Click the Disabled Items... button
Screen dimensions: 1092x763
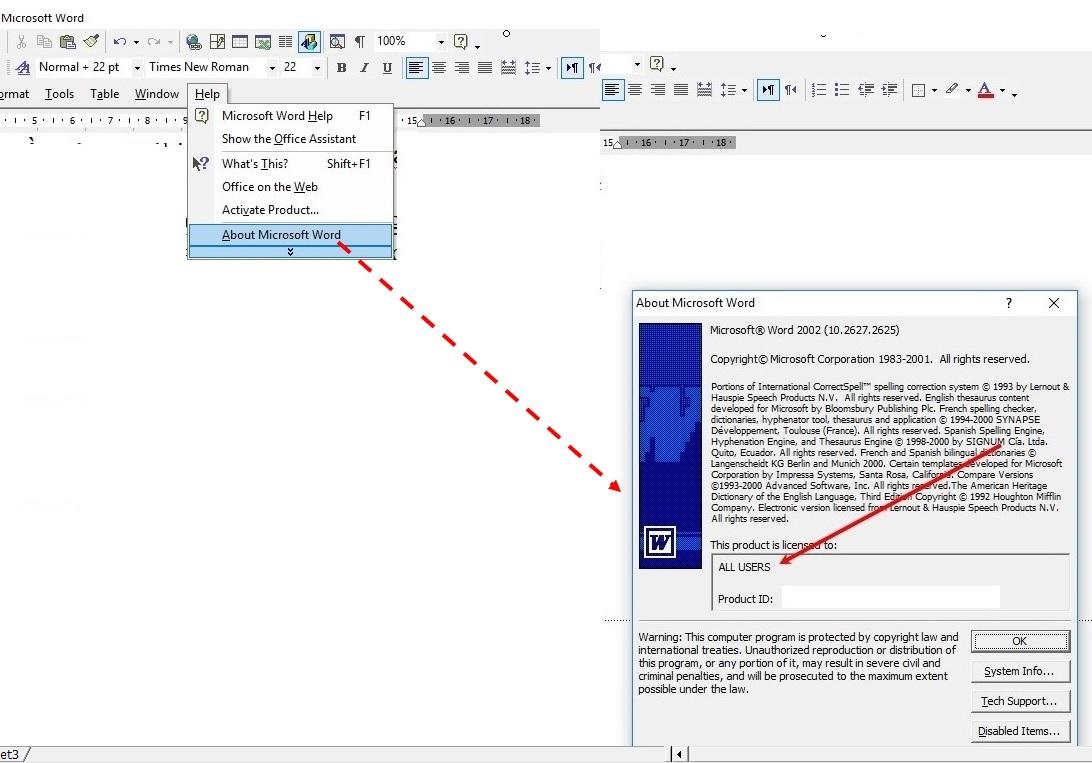tap(1020, 731)
